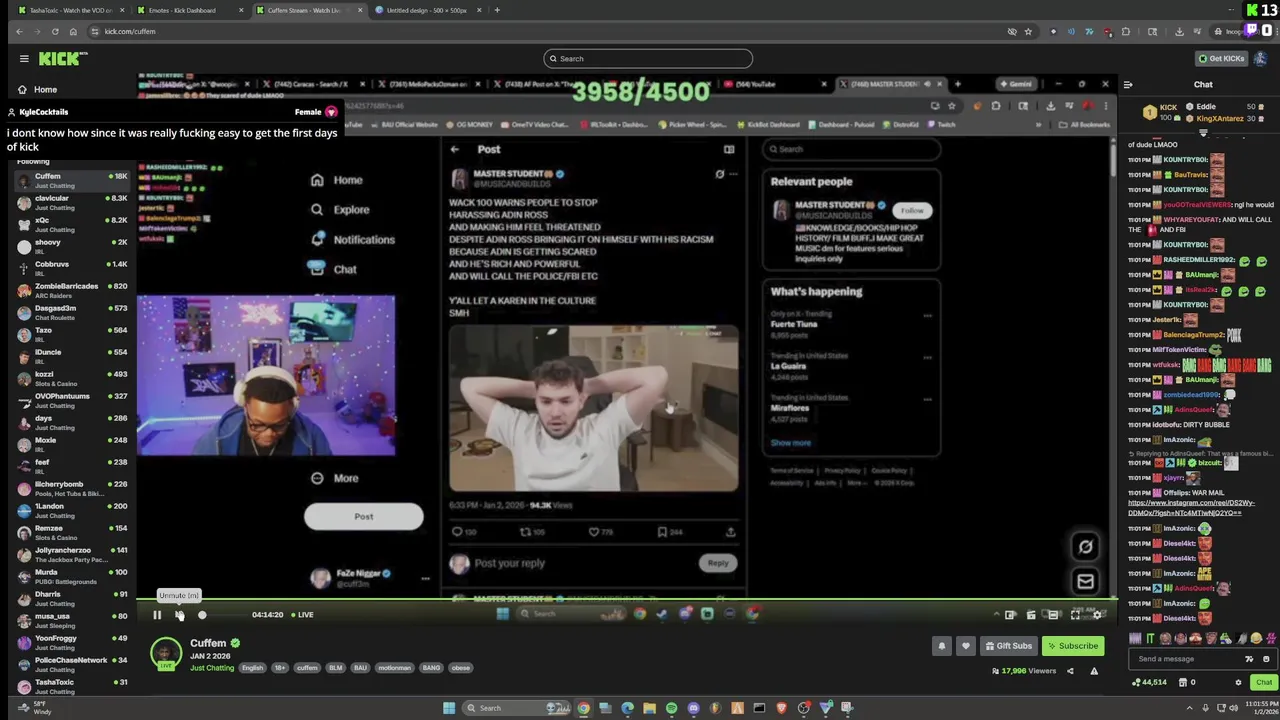Screen dimensions: 1280x720
Task: Select the English tag
Action: (x=253, y=668)
